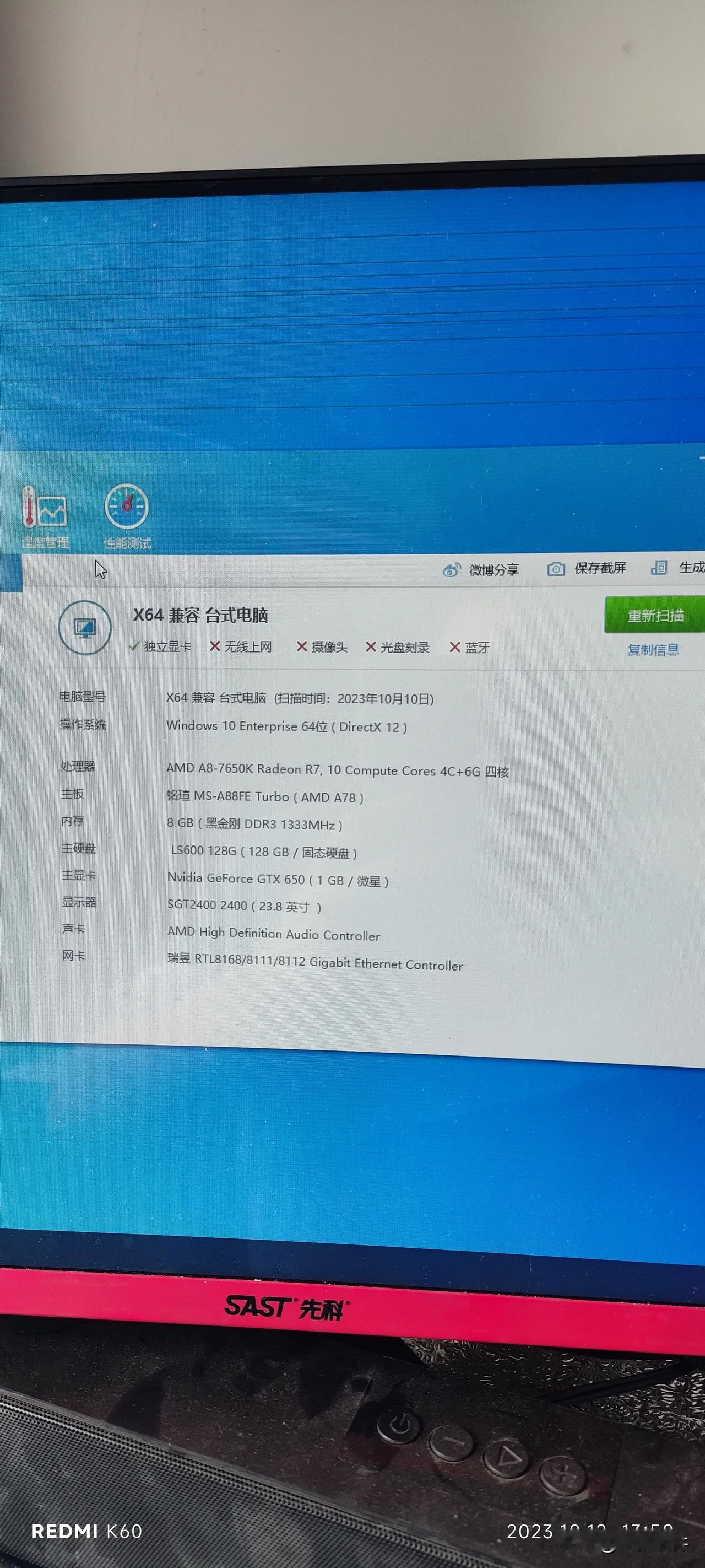705x1568 pixels.
Task: Click the 内存 label
Action: 73,821
